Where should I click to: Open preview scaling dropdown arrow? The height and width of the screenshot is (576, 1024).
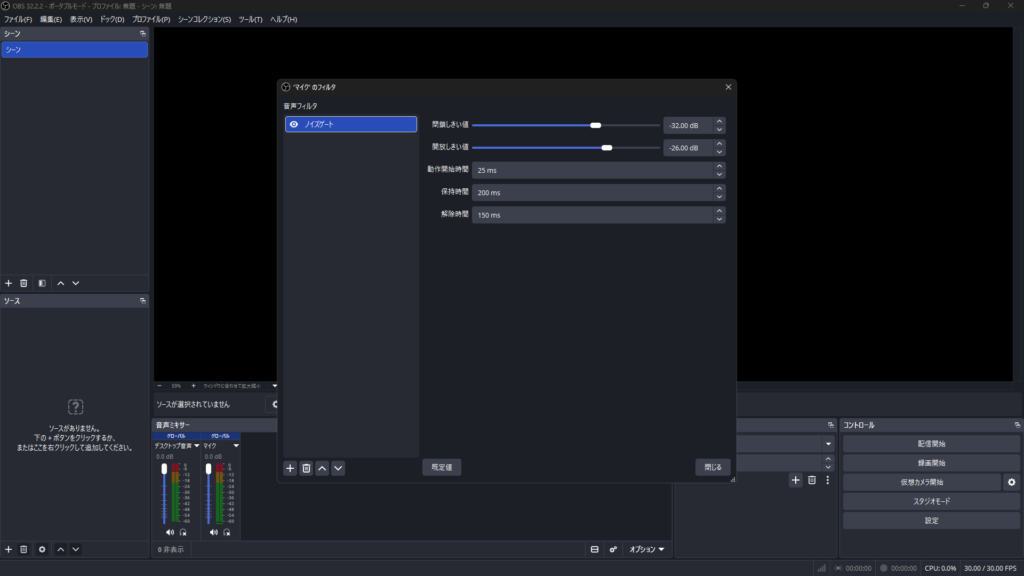pos(274,386)
